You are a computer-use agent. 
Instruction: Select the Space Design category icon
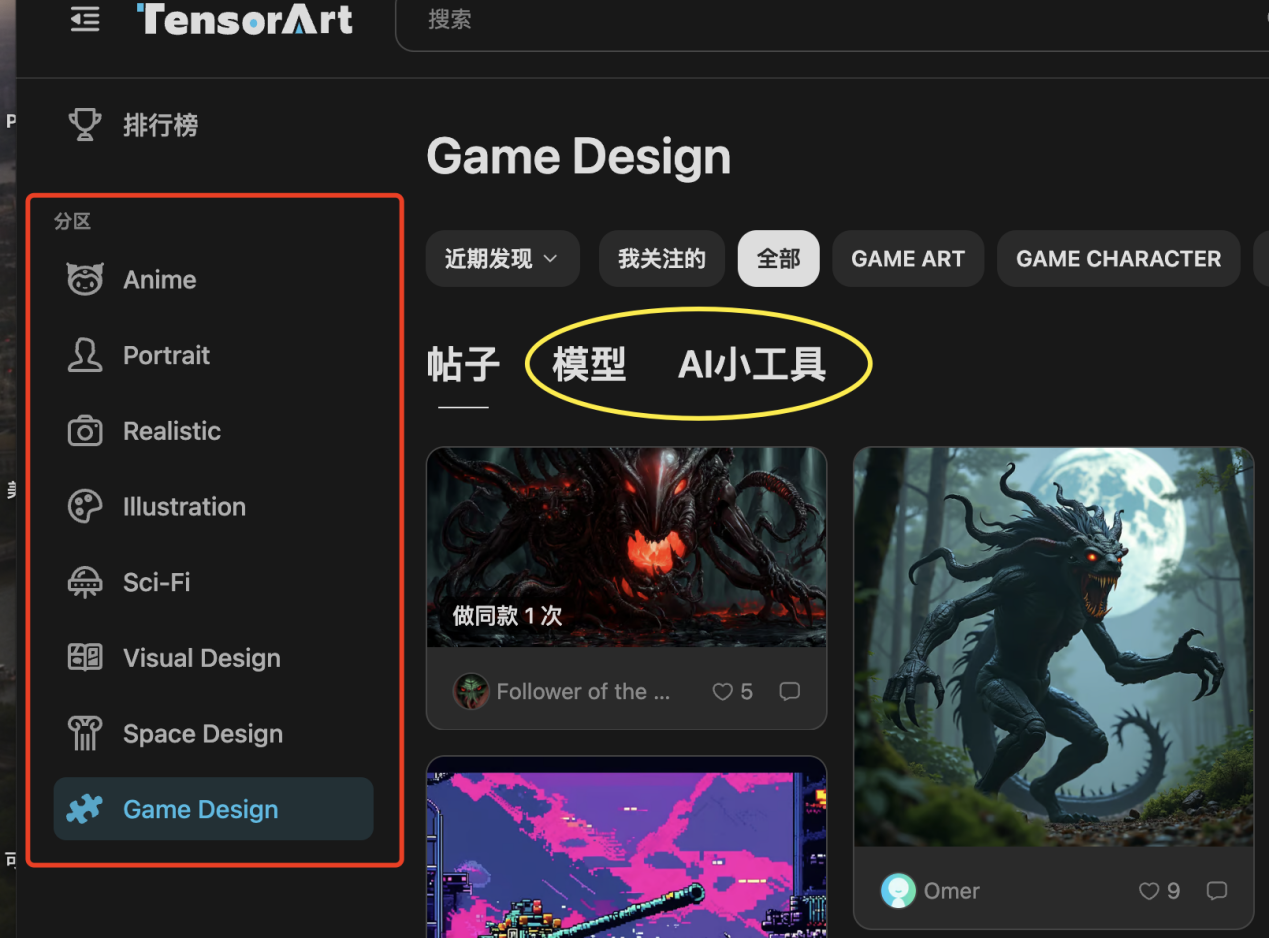[x=84, y=733]
